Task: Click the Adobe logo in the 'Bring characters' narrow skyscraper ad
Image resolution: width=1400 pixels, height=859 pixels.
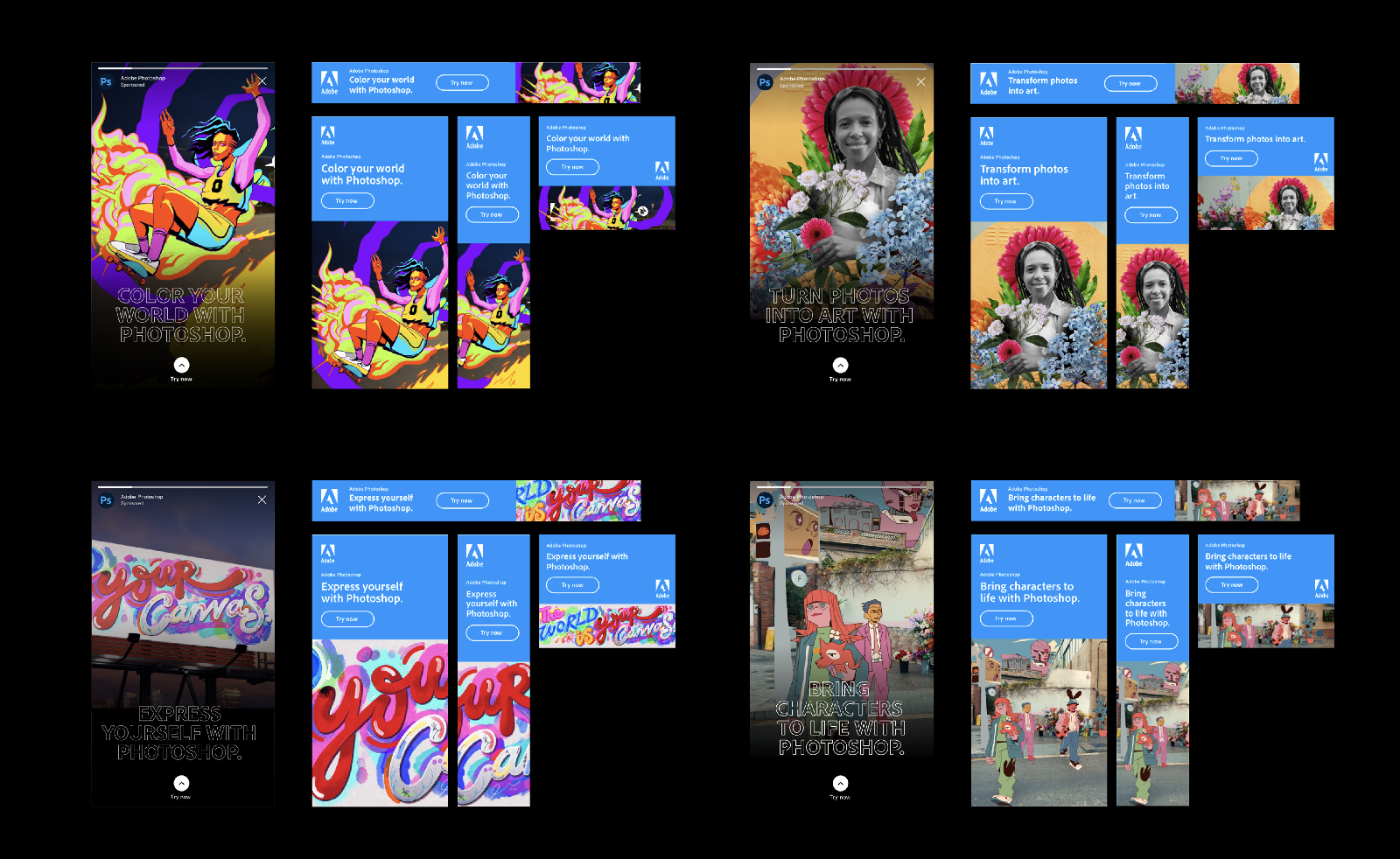Action: point(1133,555)
